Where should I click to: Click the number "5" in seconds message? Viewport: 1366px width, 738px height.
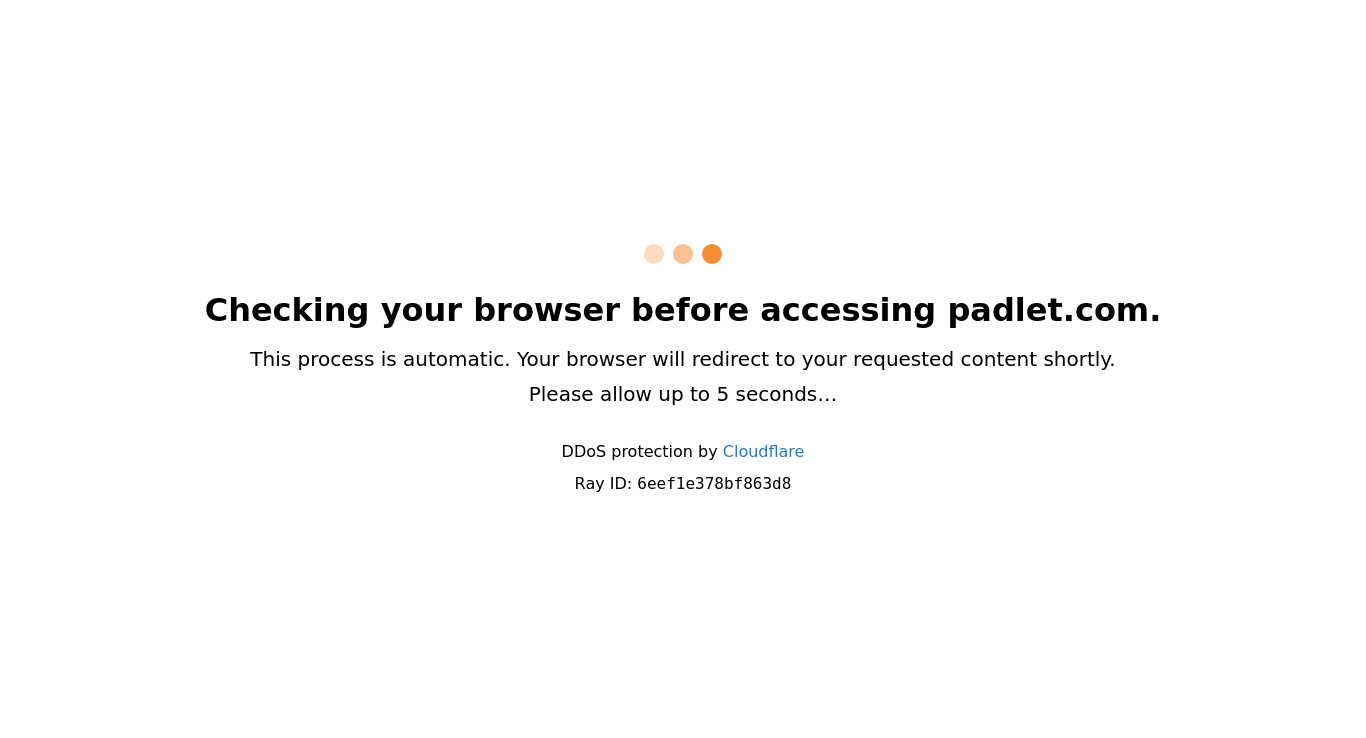coord(722,395)
